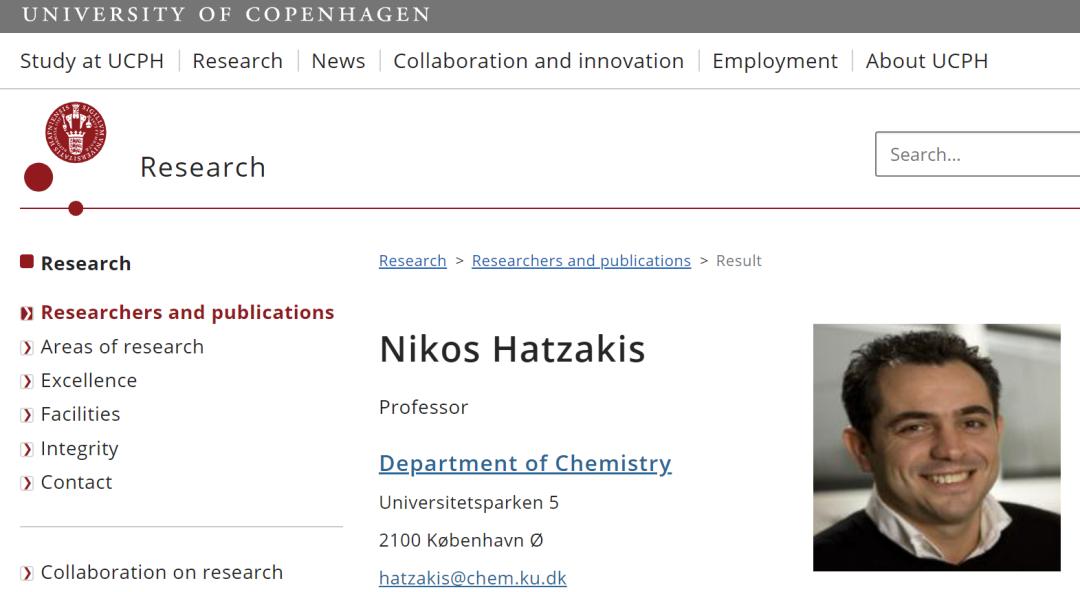Go to the News section
The image size is (1080, 592).
[338, 61]
